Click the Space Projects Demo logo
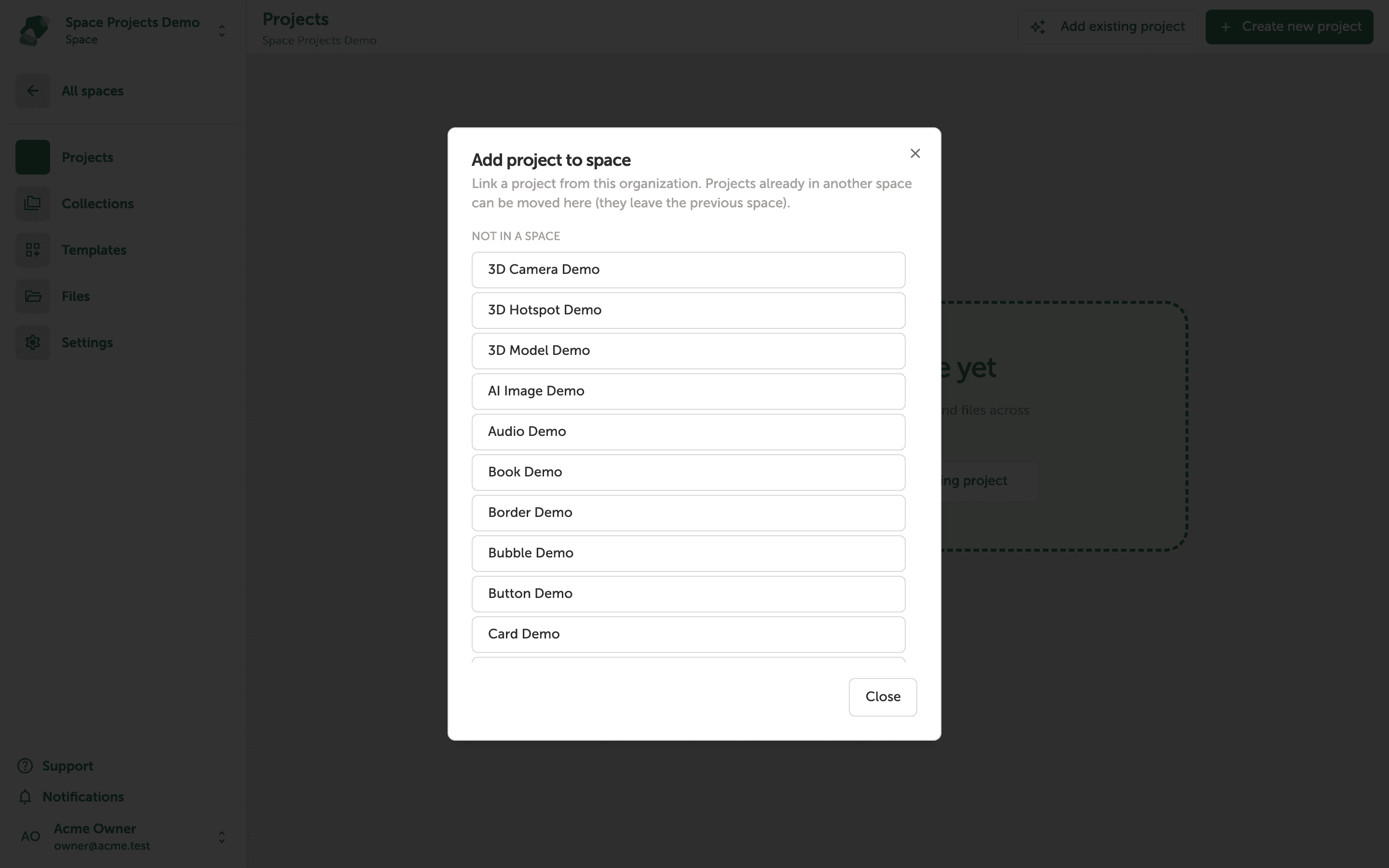The width and height of the screenshot is (1389, 868). tap(34, 30)
